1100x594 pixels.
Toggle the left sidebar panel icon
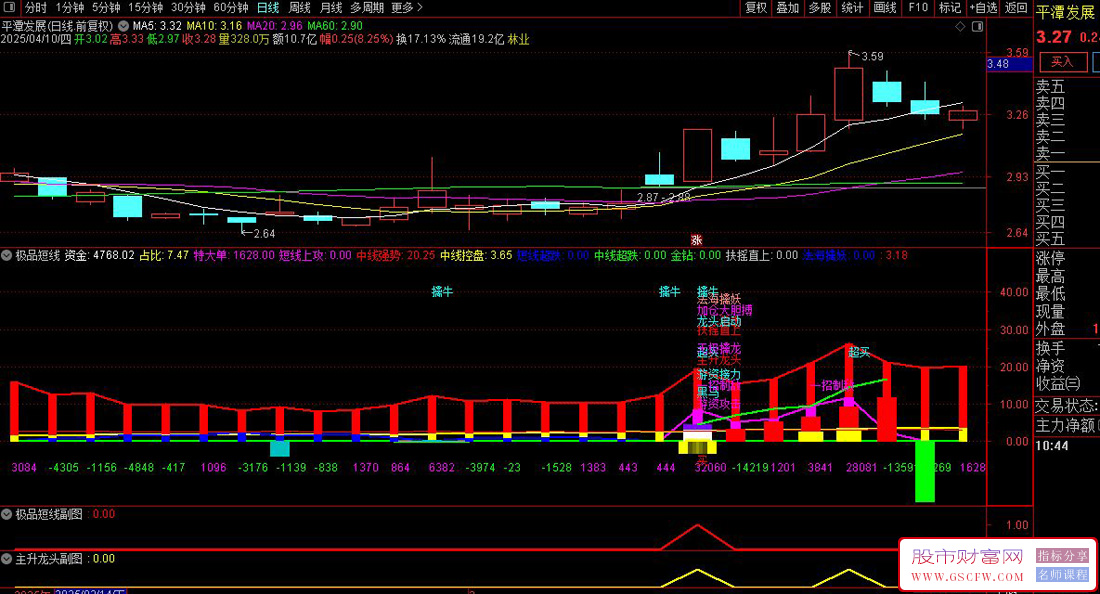(9, 8)
